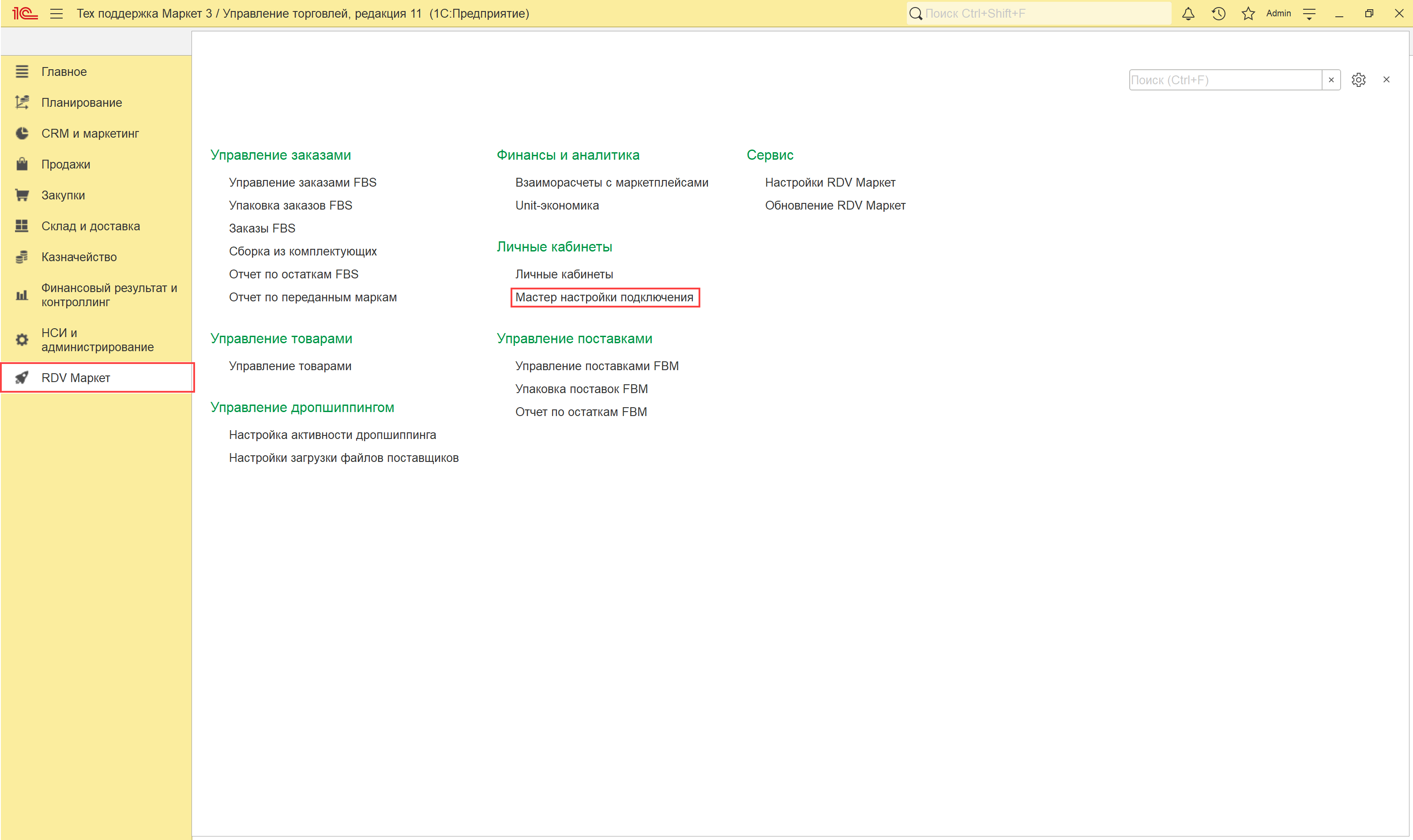Click the Admin user name
Viewport: 1413px width, 840px height.
pos(1278,14)
